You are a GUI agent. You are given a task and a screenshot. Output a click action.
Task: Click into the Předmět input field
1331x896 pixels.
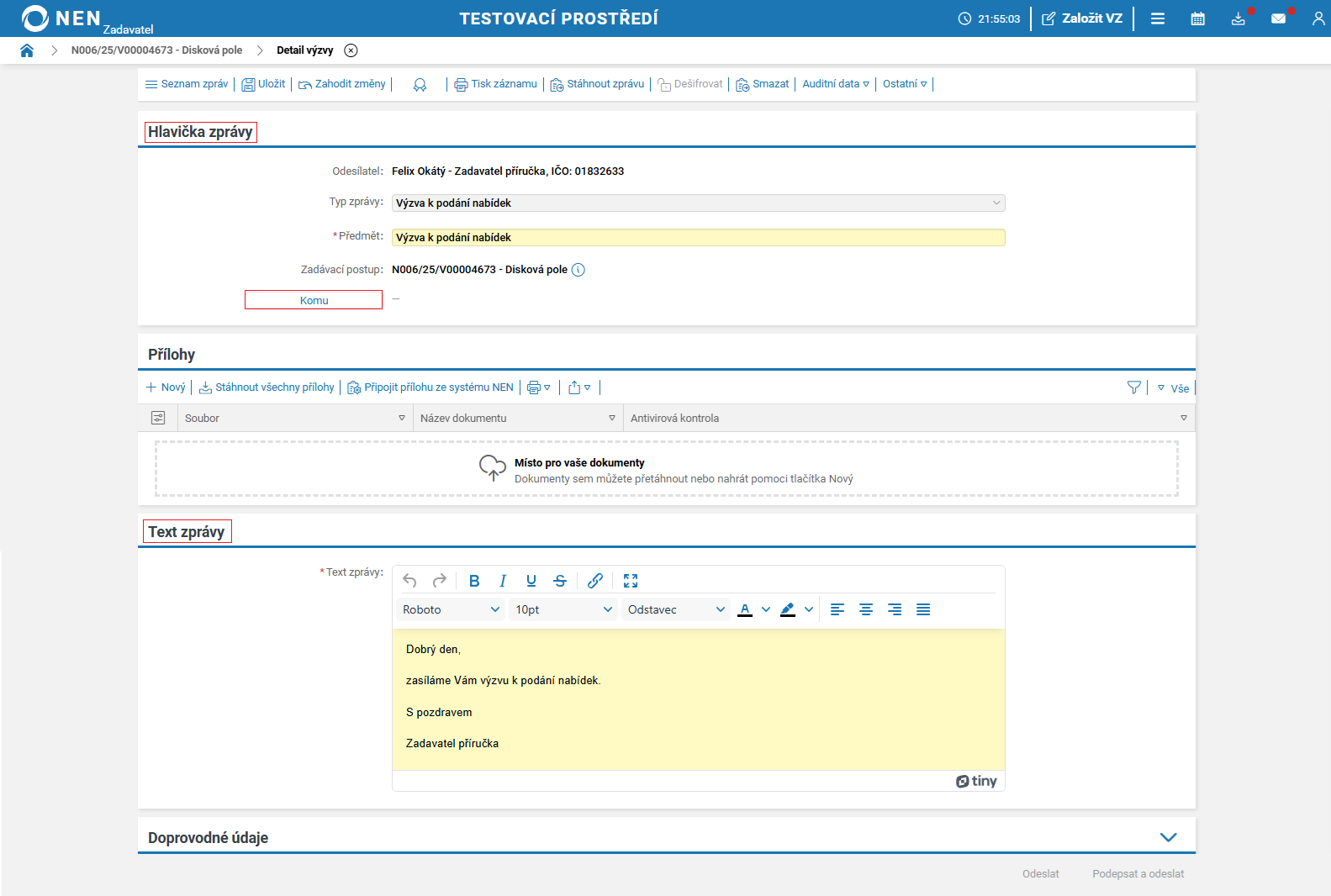point(698,238)
